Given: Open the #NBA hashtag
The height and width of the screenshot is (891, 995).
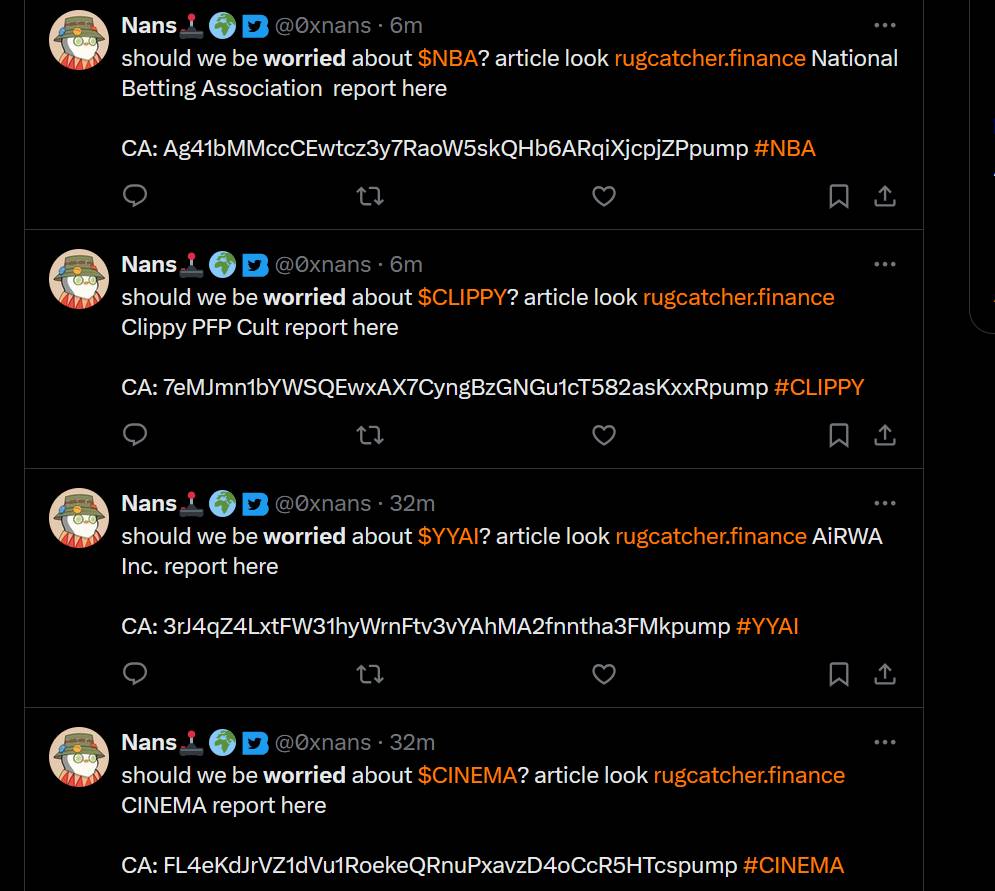Looking at the screenshot, I should [x=784, y=148].
